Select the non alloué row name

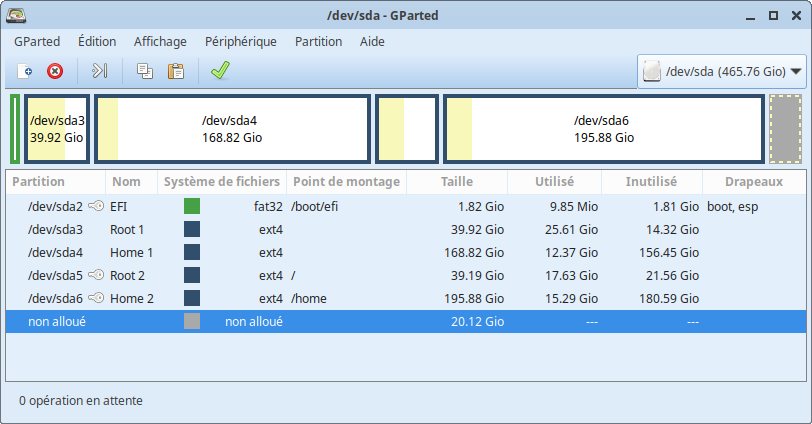click(57, 321)
